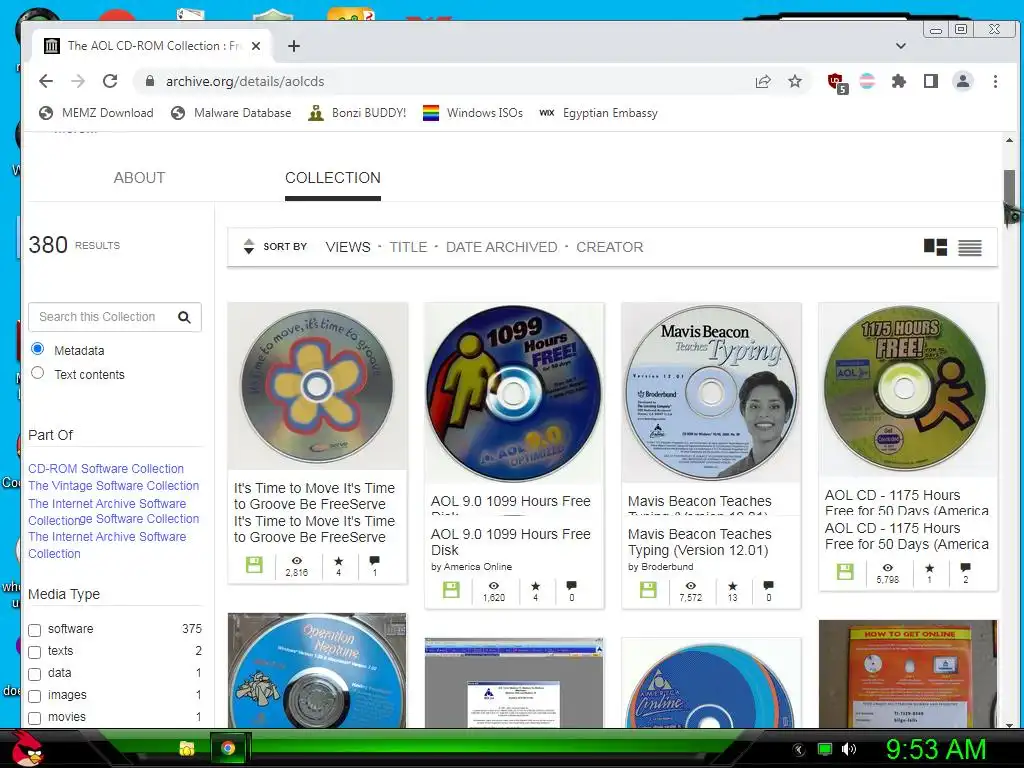The width and height of the screenshot is (1024, 768).
Task: Sort results by TITLE
Action: click(x=408, y=247)
